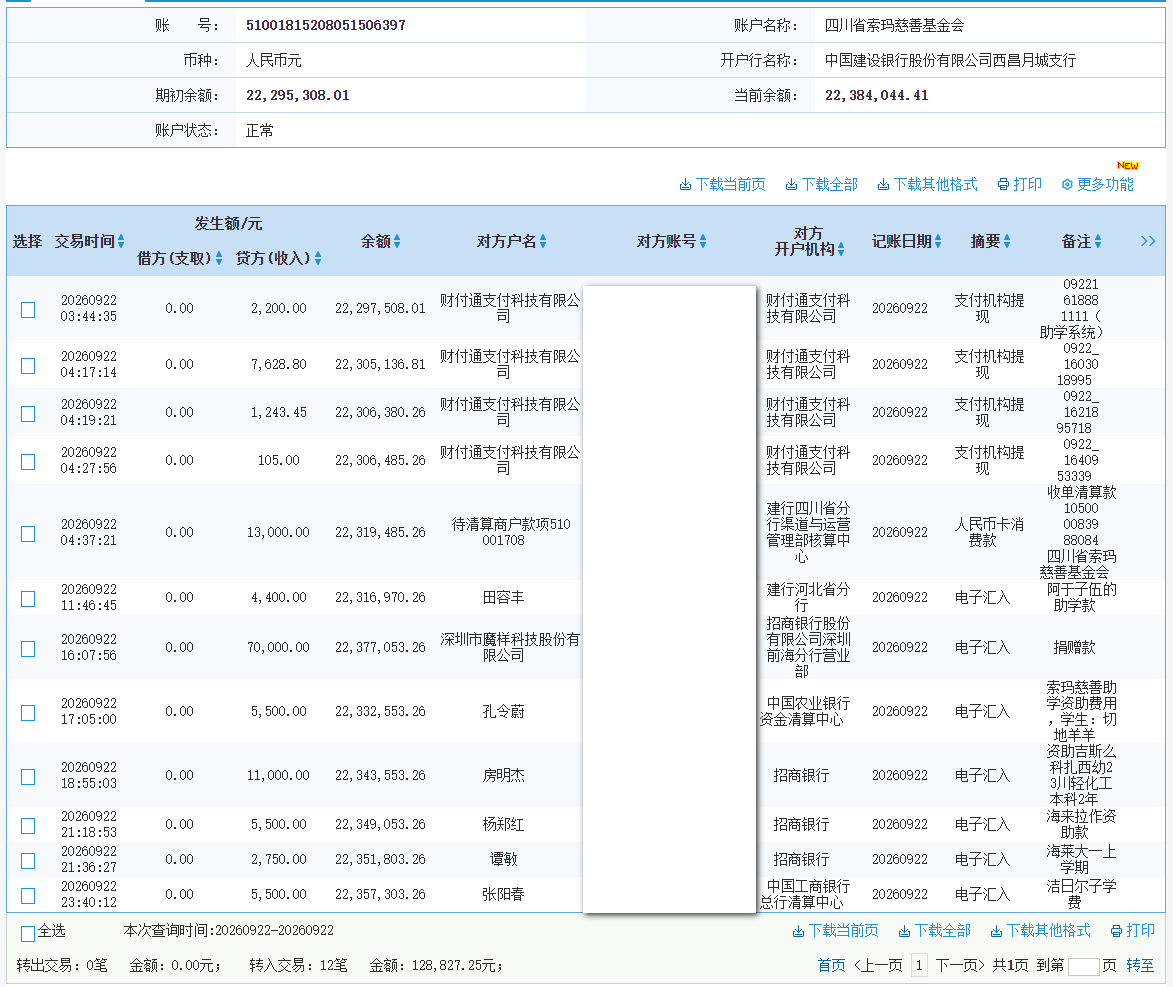Image resolution: width=1173 pixels, height=987 pixels.
Task: Tick checkbox for 16:07:56 transaction
Action: 28,649
